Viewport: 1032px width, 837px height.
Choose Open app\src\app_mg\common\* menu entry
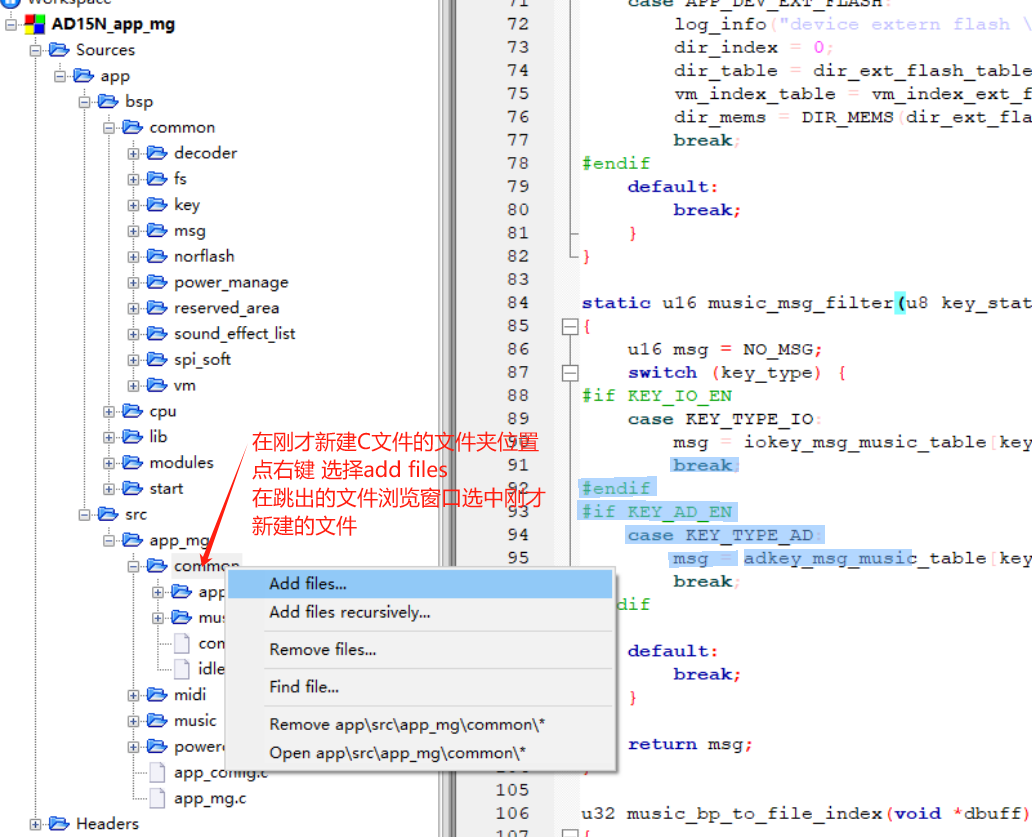[x=419, y=753]
